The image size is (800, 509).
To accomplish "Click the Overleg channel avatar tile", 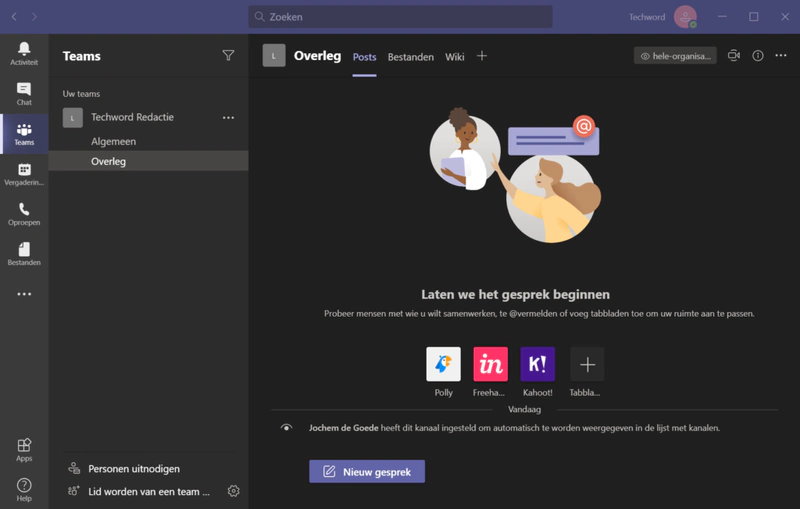I will click(274, 56).
